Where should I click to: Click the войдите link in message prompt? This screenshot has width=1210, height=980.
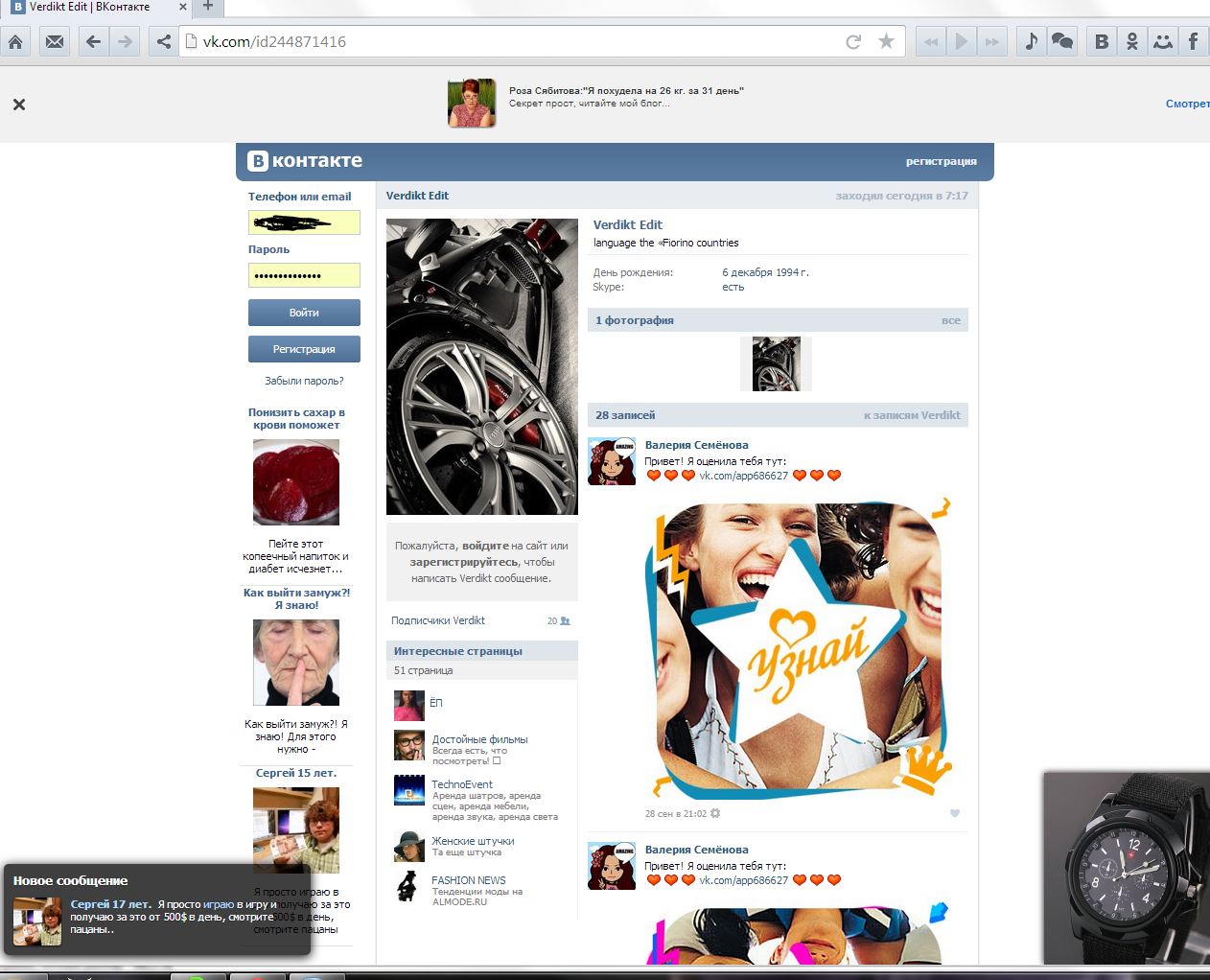point(485,546)
